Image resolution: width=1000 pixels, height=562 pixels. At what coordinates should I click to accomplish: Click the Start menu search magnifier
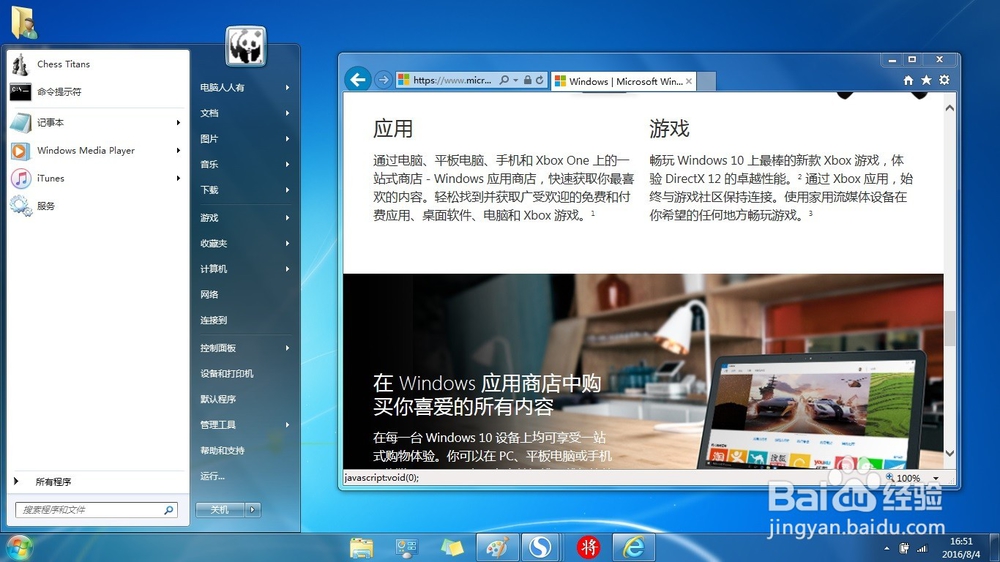coord(169,510)
